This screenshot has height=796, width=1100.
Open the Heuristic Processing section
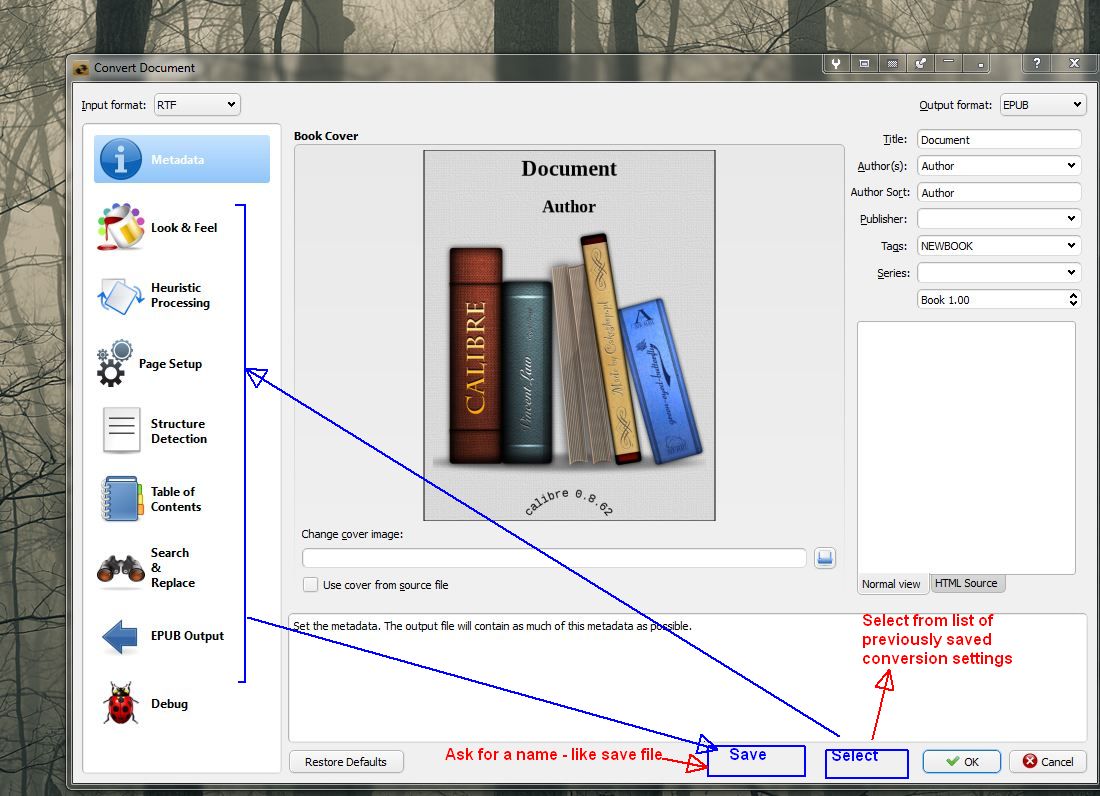(154, 295)
